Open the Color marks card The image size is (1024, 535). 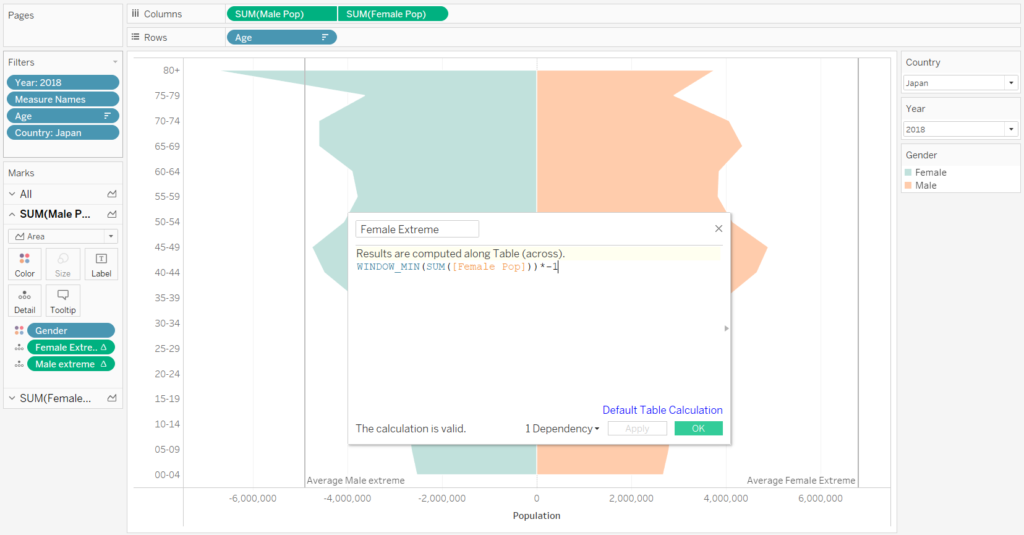pyautogui.click(x=25, y=263)
